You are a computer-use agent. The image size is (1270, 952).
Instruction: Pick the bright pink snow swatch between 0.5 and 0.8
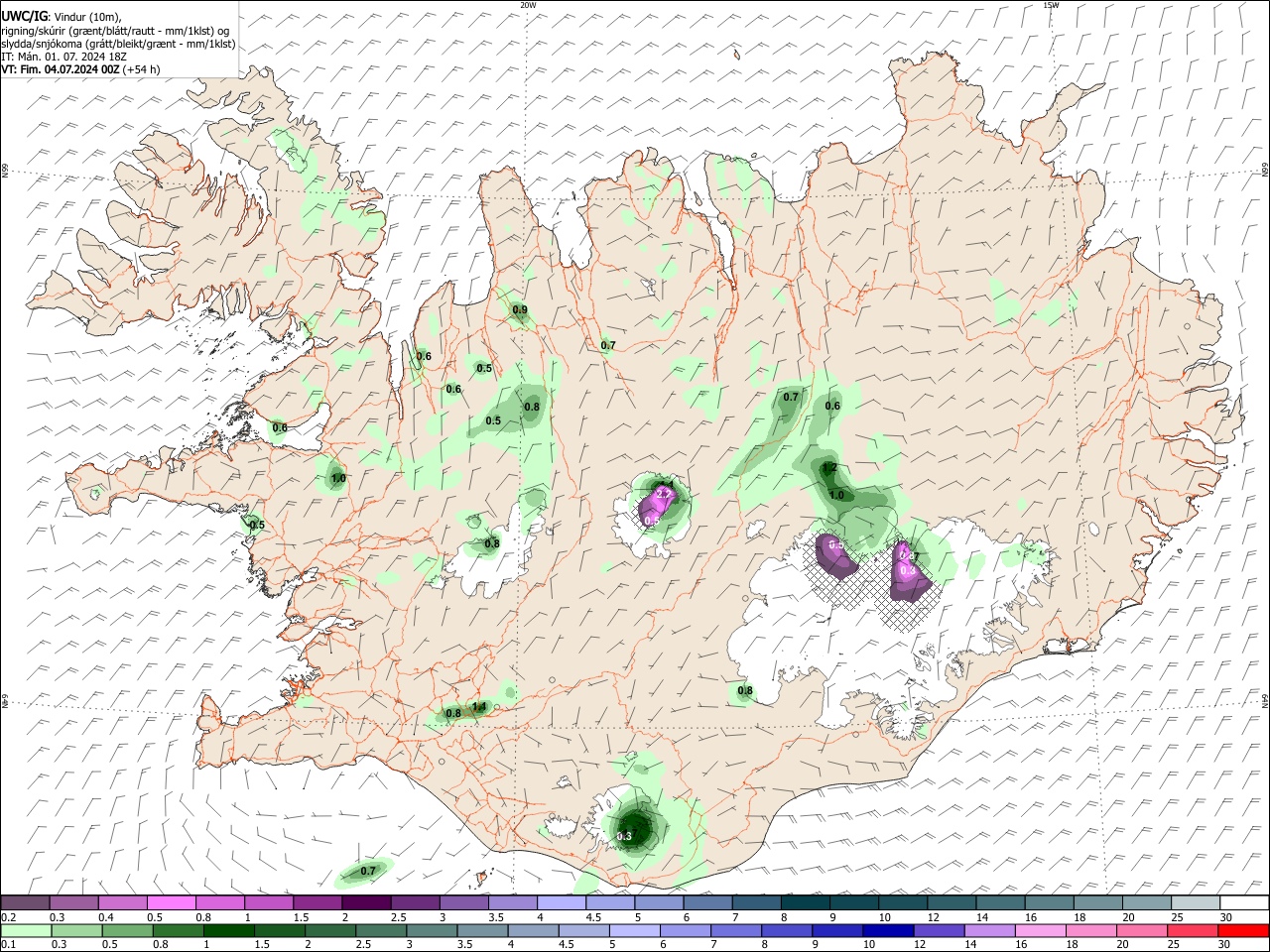click(x=172, y=902)
